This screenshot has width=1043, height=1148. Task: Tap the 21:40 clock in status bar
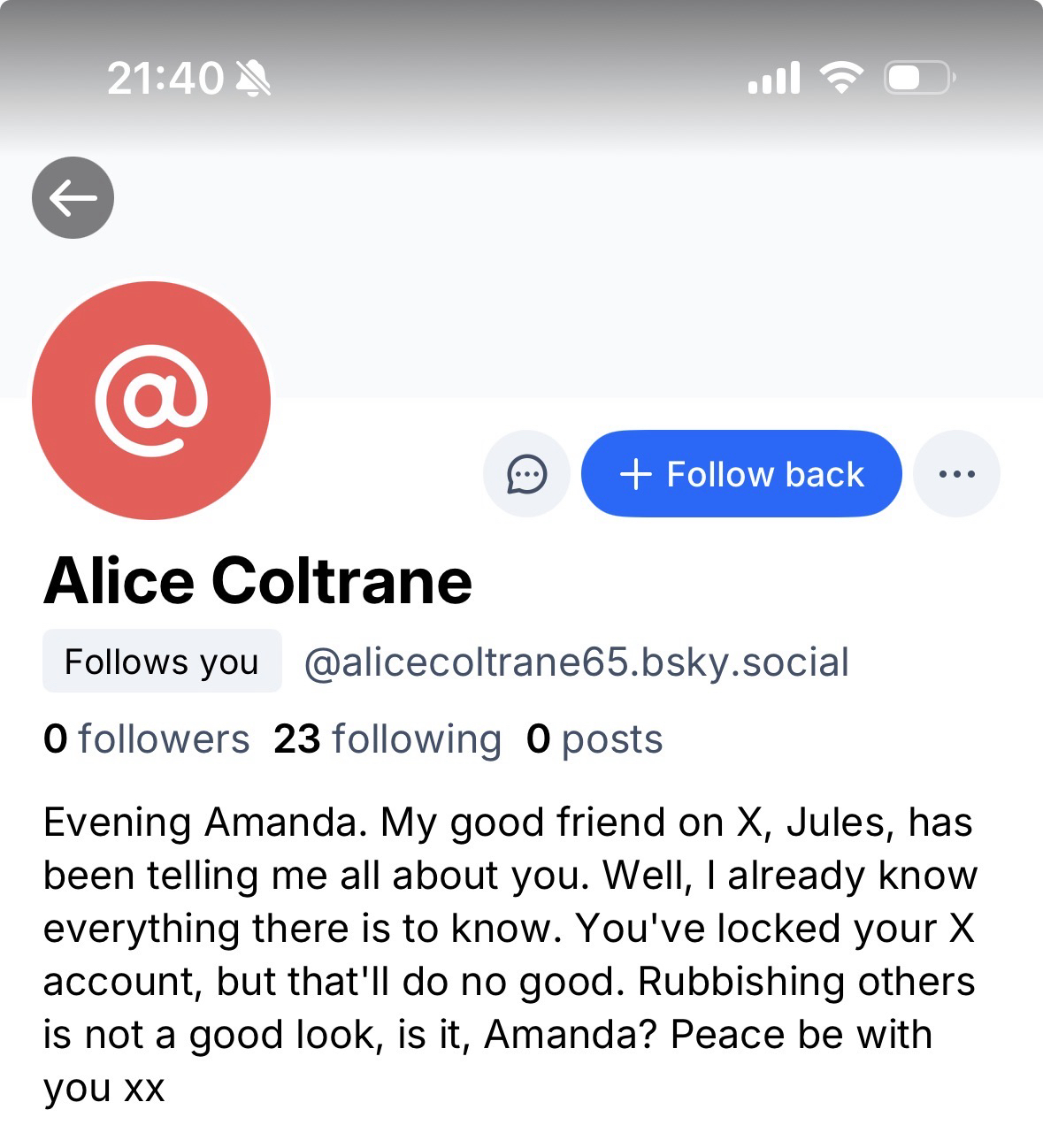(165, 78)
